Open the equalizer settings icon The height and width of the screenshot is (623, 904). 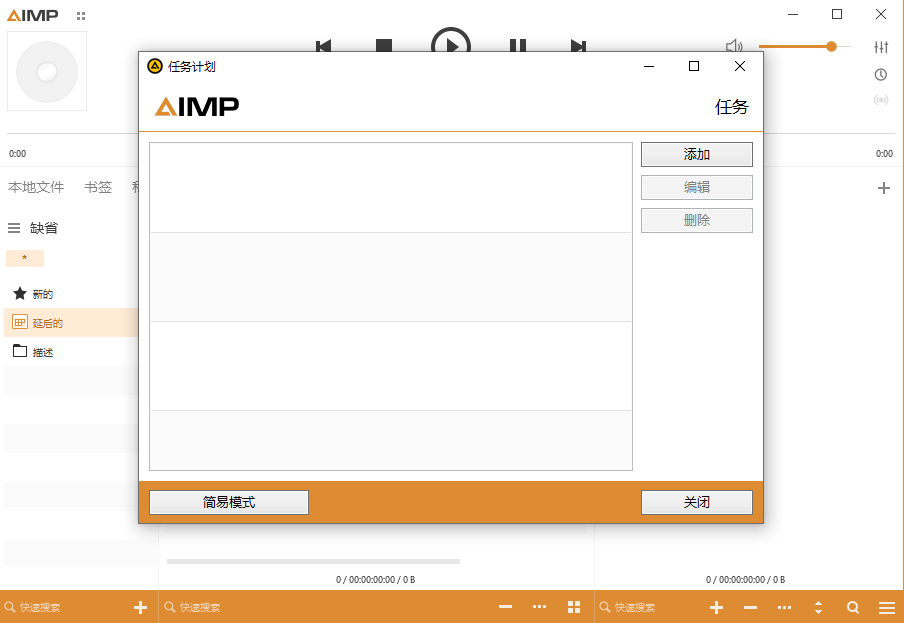pos(881,47)
